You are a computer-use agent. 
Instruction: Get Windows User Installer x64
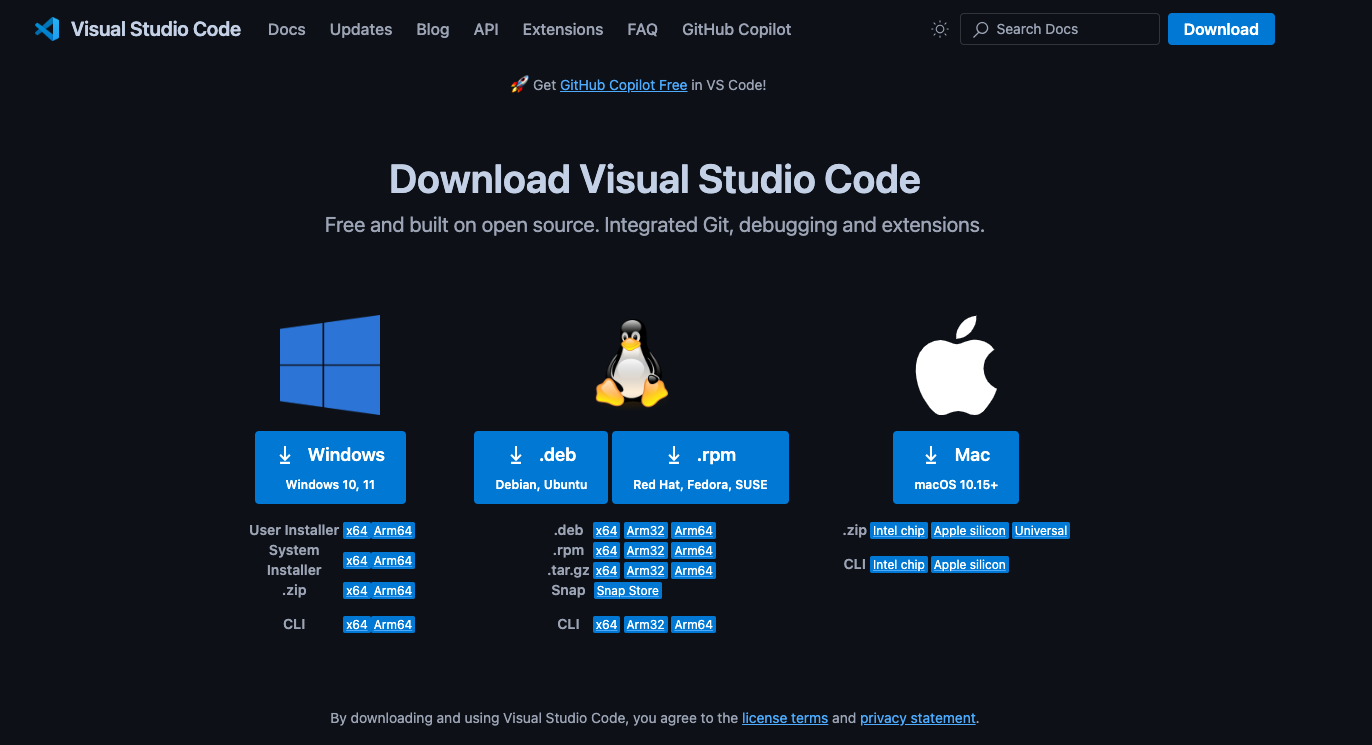[x=357, y=531]
